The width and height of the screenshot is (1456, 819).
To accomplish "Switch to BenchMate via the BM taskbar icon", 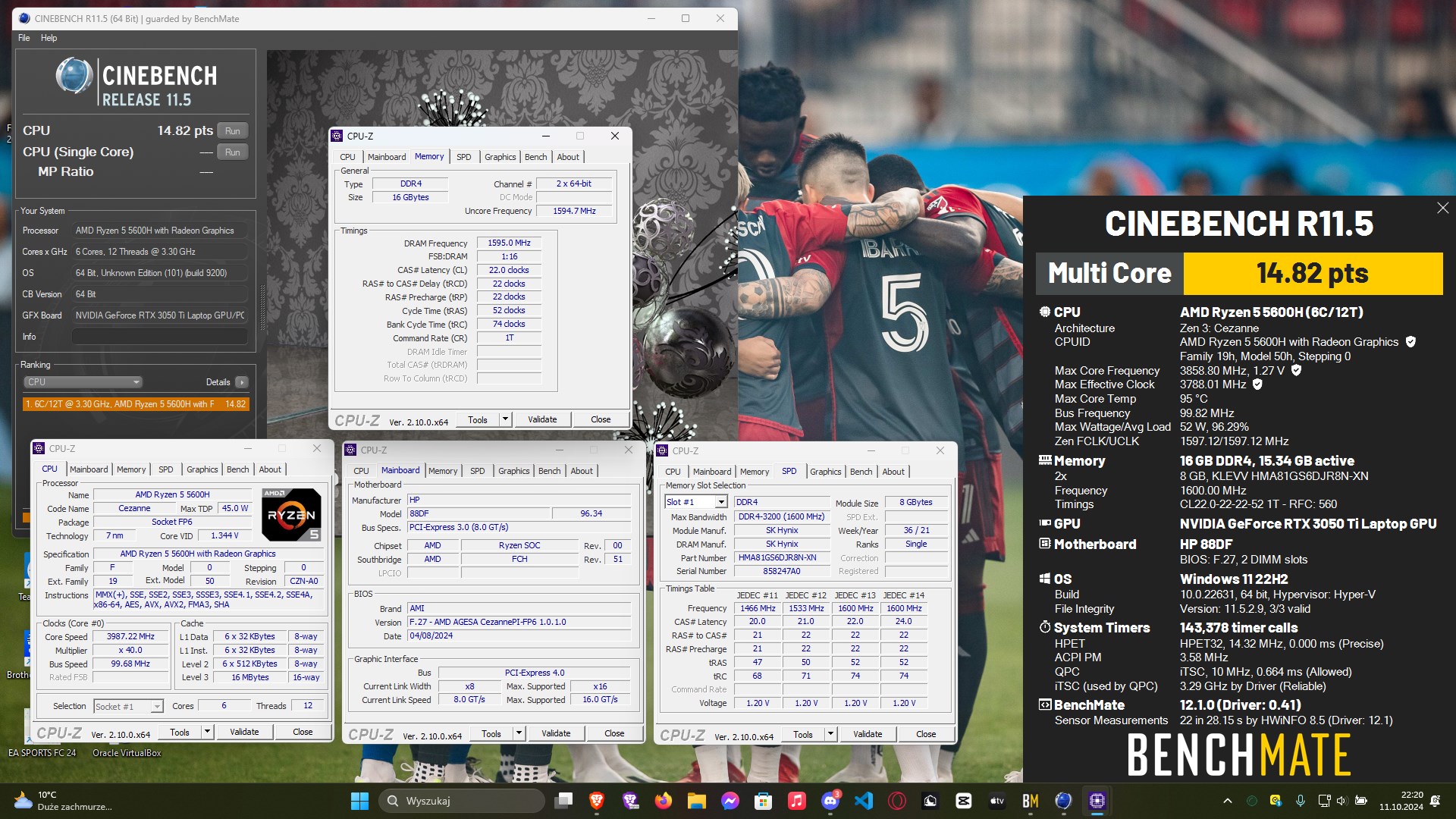I will click(x=1031, y=801).
